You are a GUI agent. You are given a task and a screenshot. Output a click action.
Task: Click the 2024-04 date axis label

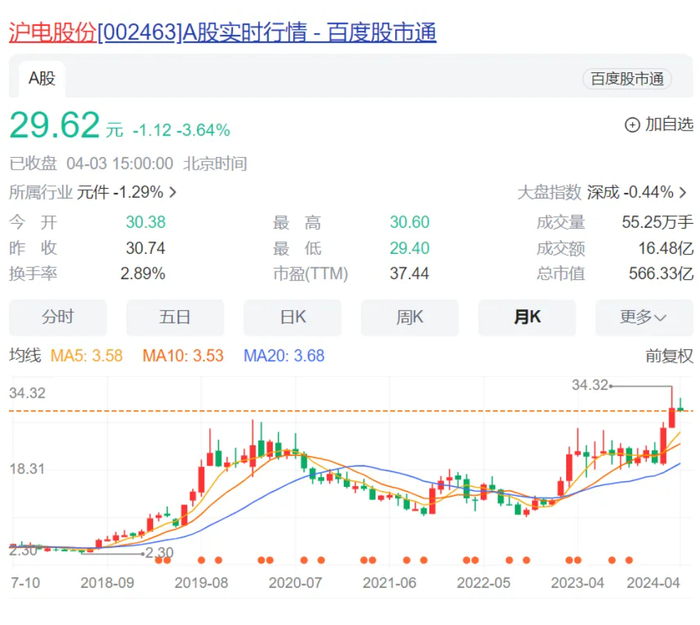point(653,583)
